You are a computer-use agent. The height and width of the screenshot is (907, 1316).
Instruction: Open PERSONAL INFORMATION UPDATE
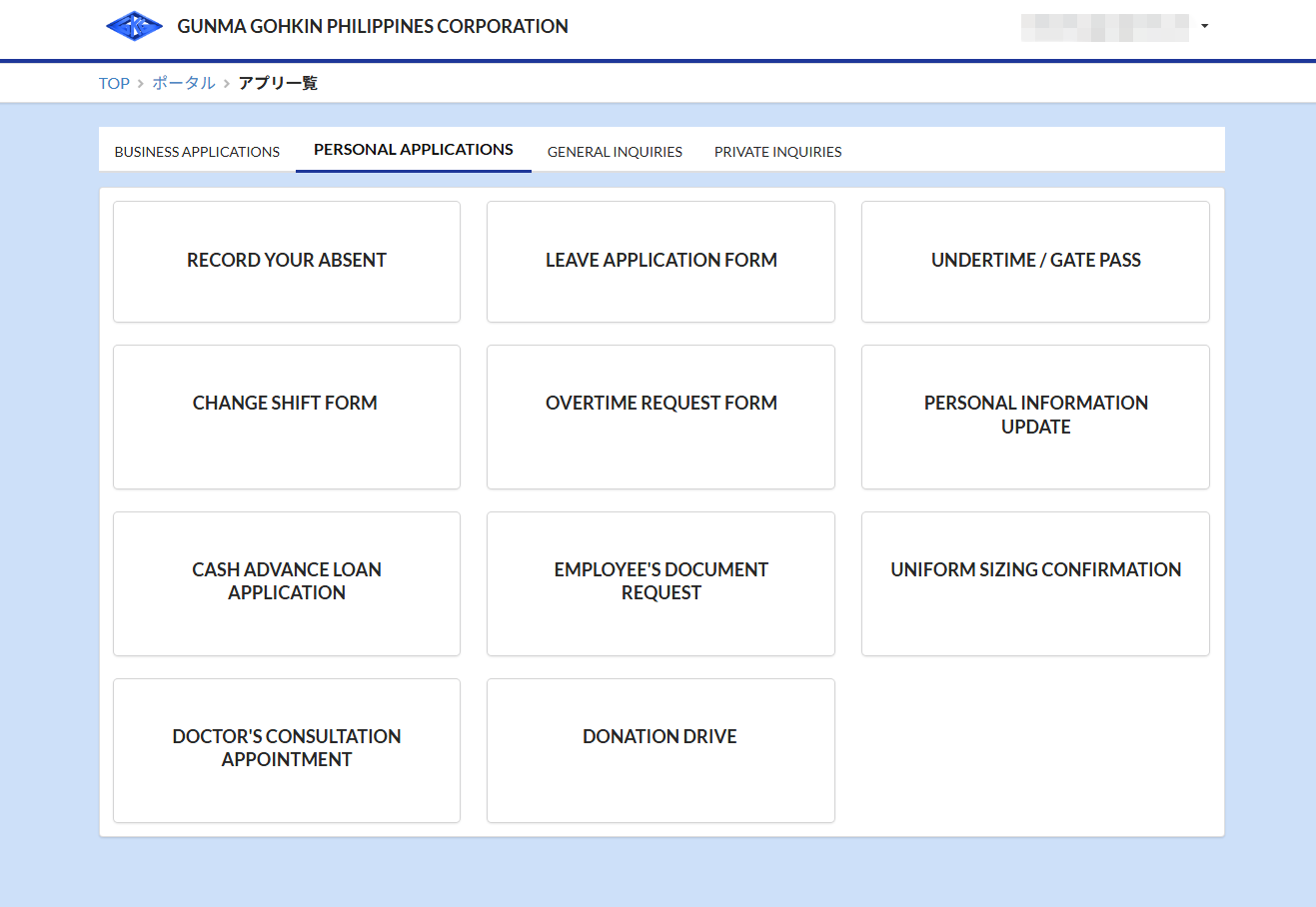[x=1035, y=417]
